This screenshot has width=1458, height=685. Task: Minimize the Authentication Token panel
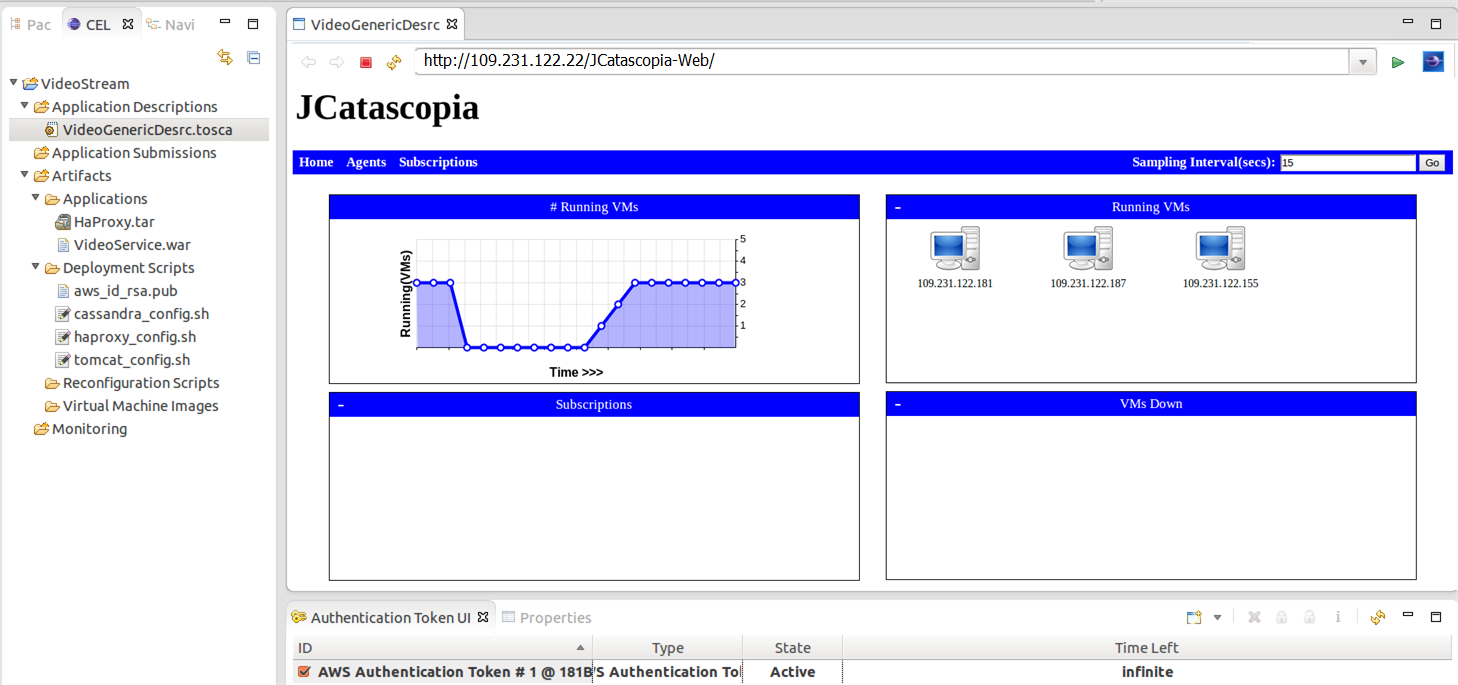1408,616
